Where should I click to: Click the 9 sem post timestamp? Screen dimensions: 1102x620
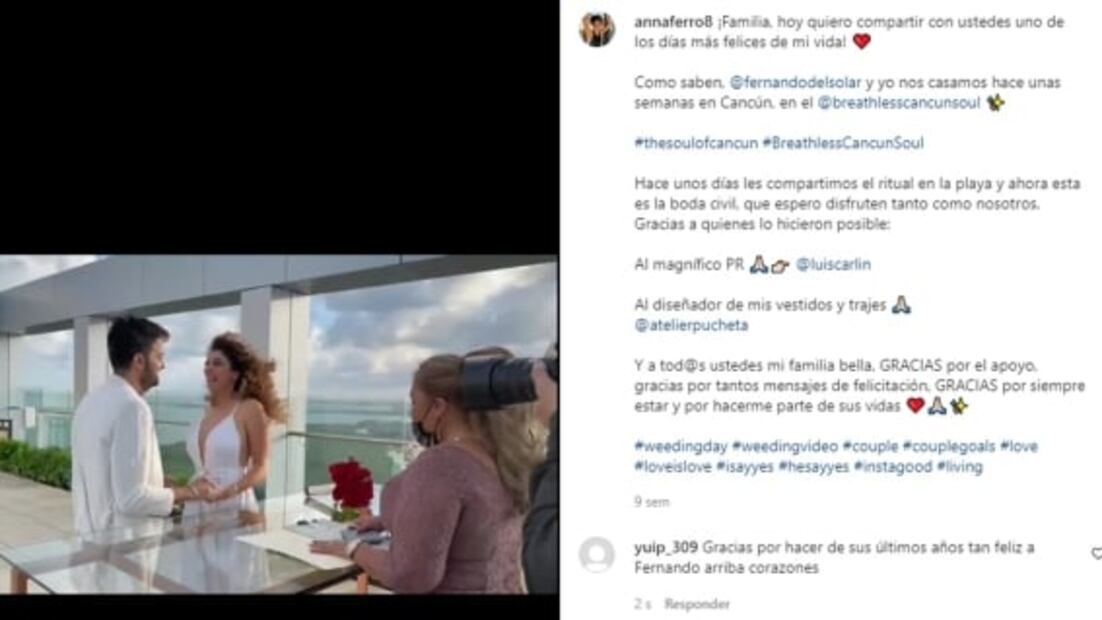click(x=652, y=502)
